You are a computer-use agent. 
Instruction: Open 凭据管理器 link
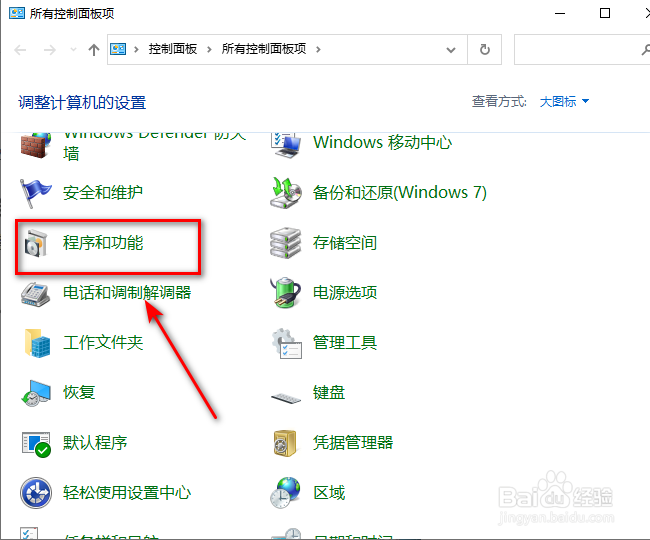[x=353, y=443]
